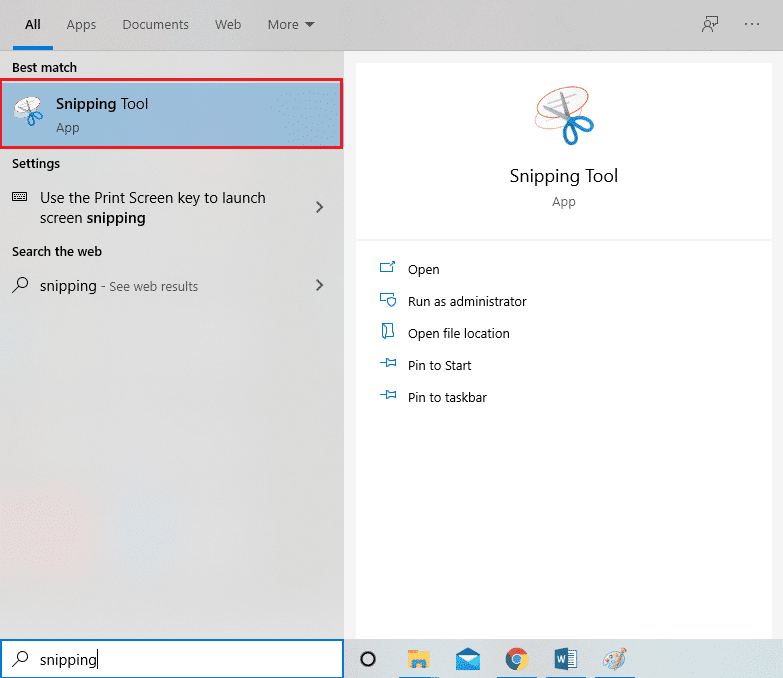Viewport: 783px width, 678px height.
Task: Click the search box magnifier icon
Action: (x=20, y=659)
